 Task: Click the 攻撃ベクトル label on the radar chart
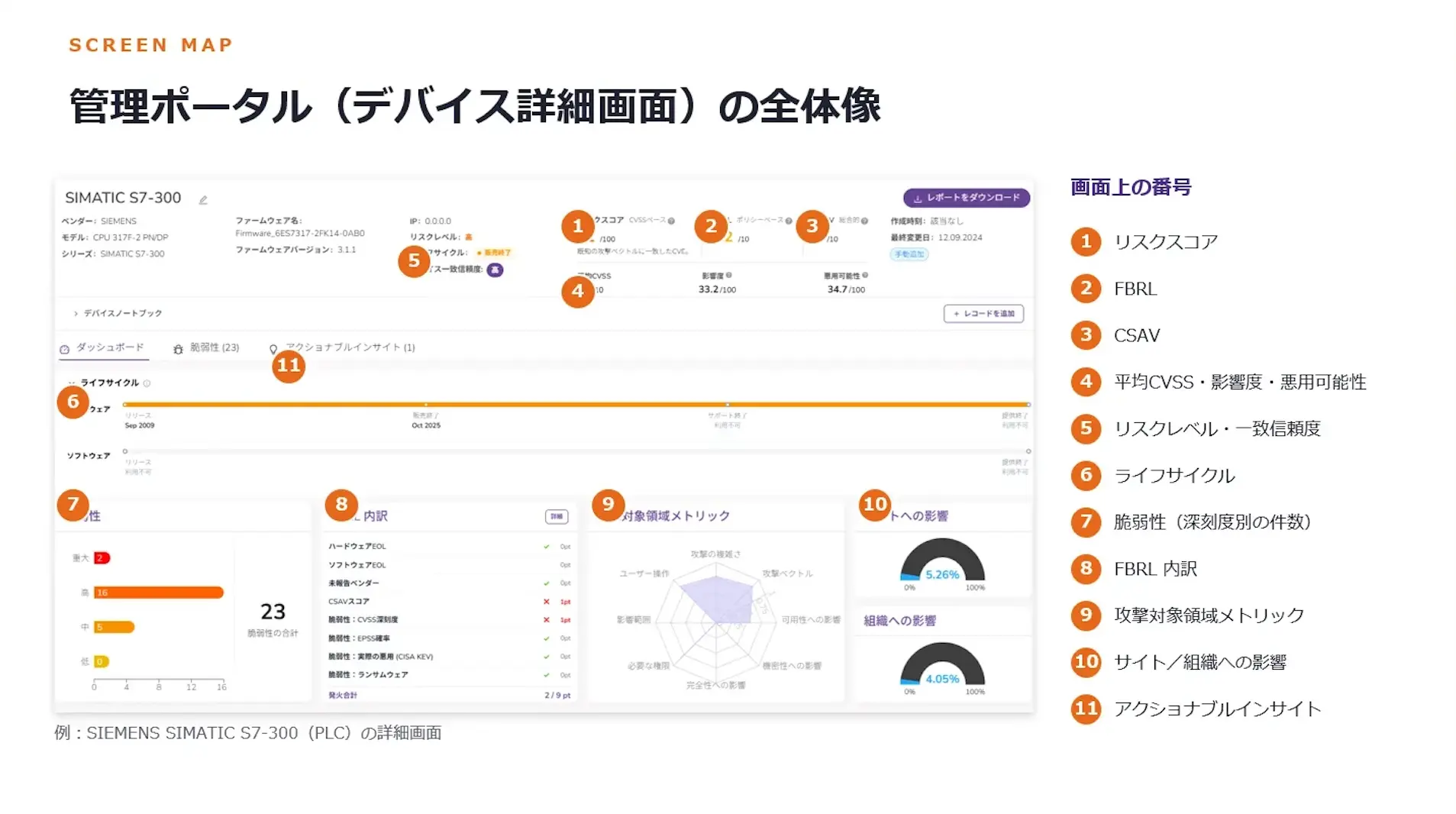click(787, 573)
